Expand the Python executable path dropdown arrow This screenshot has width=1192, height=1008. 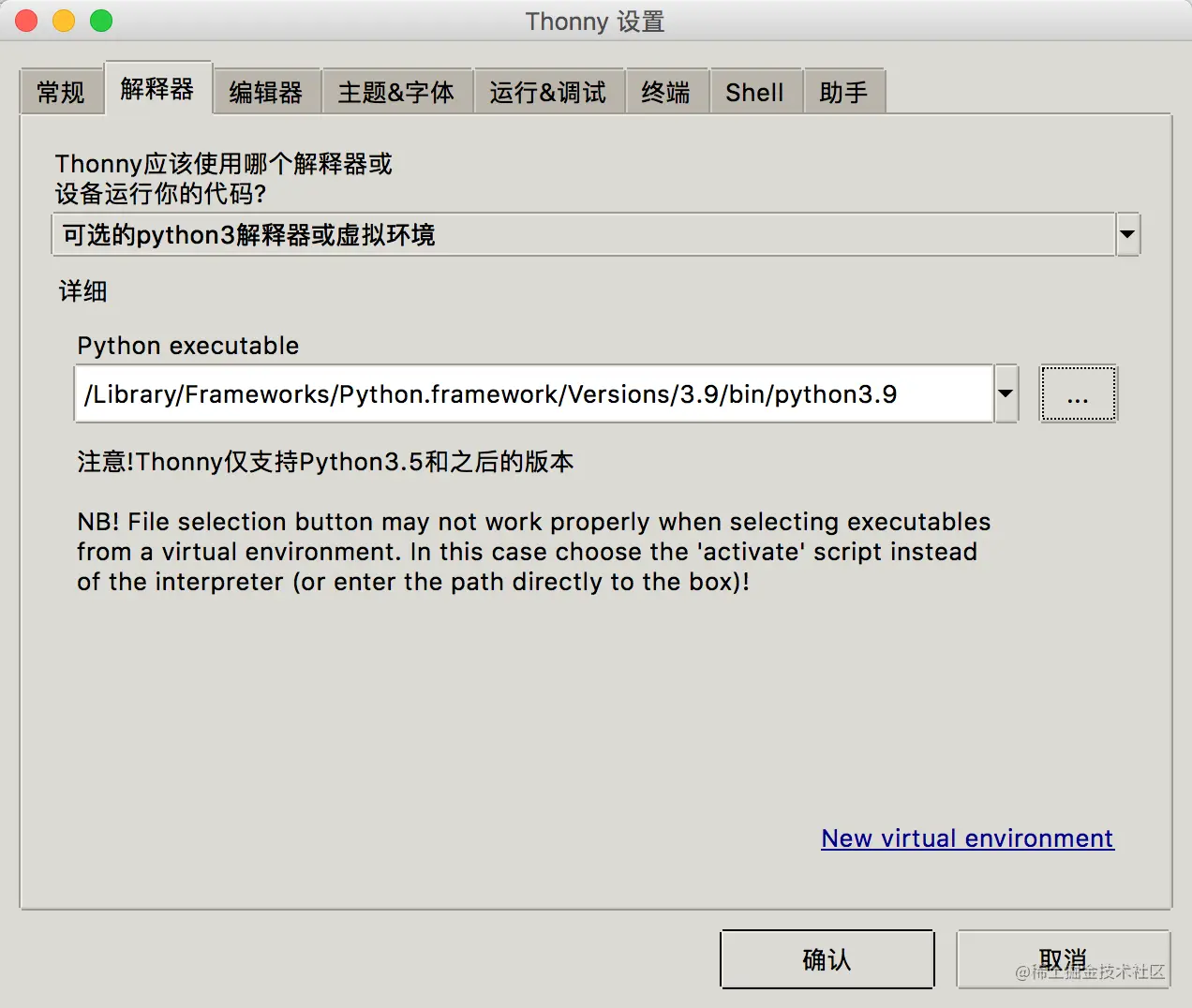[1006, 393]
